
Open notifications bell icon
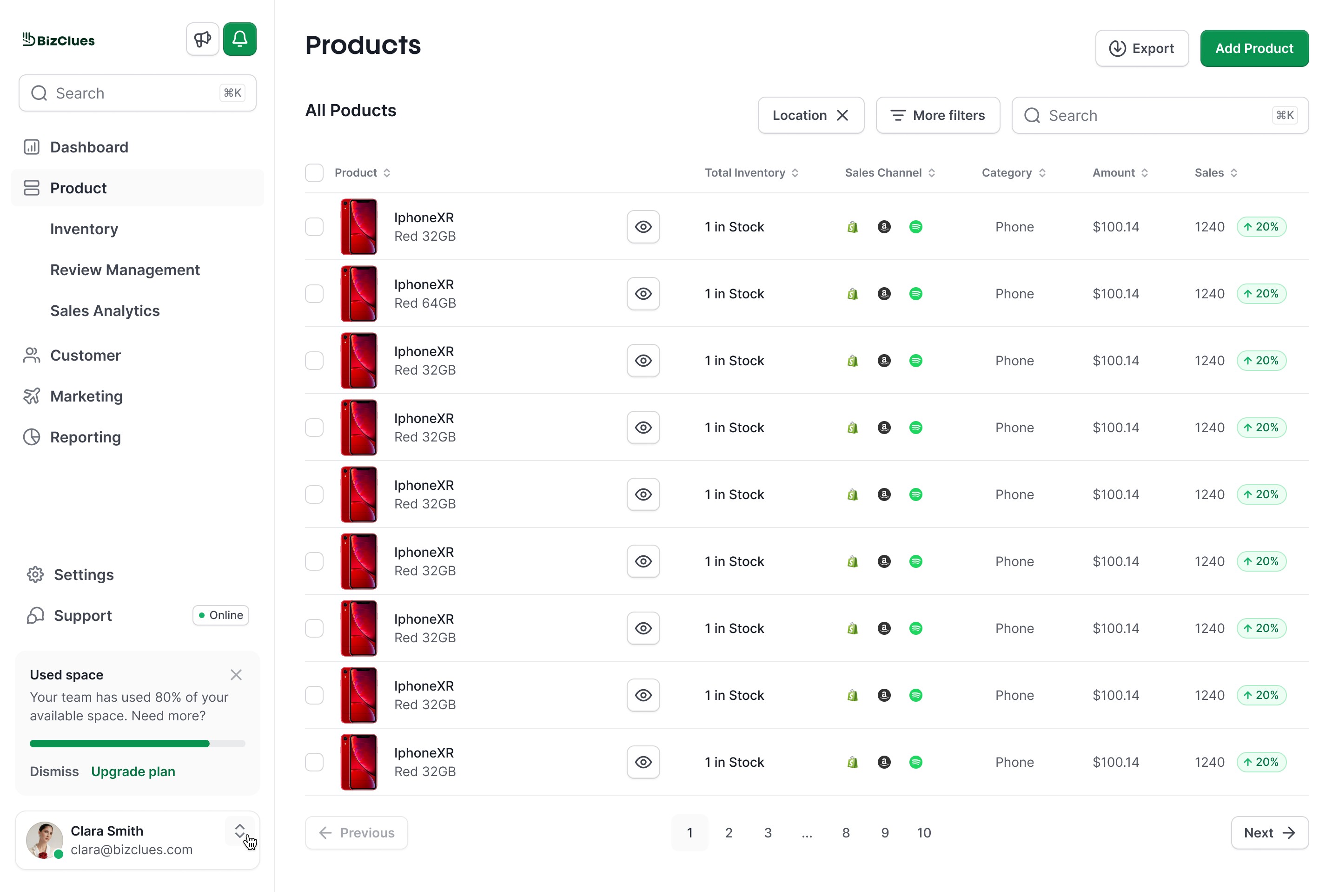coord(240,39)
